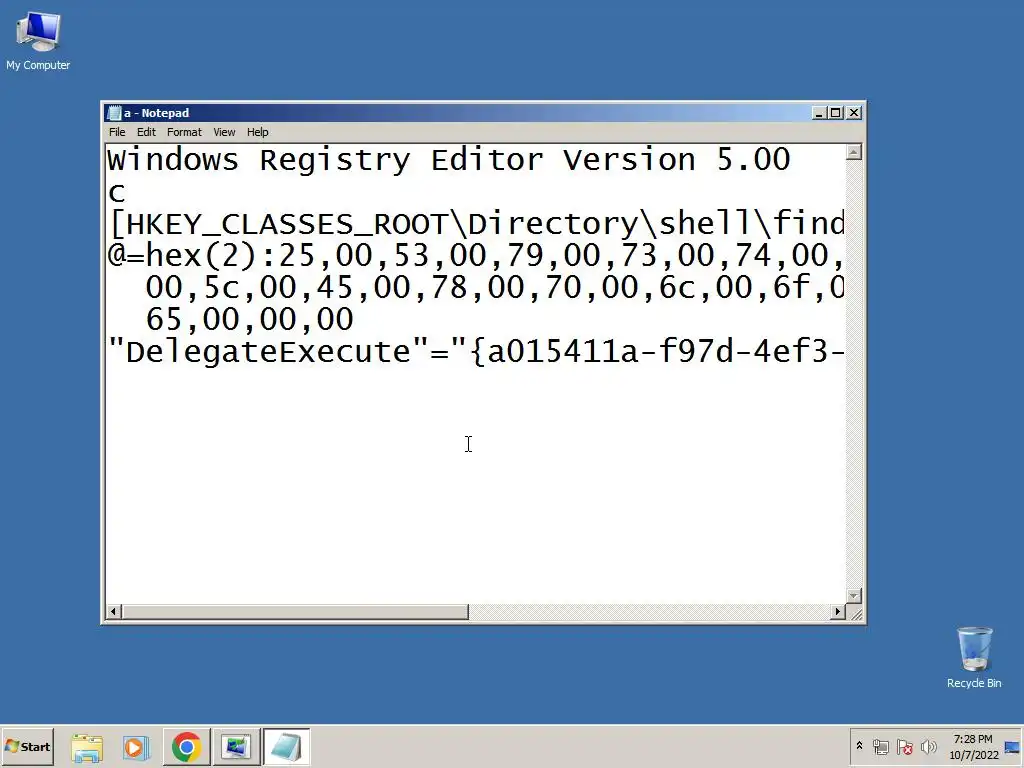Click the network tray icon
This screenshot has height=768, width=1024.
tap(880, 746)
